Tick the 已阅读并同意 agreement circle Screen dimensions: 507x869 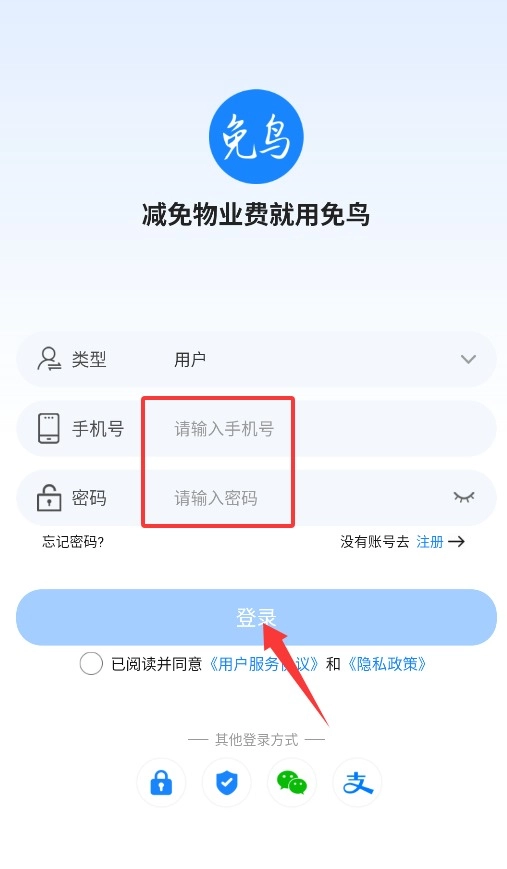pyautogui.click(x=91, y=663)
